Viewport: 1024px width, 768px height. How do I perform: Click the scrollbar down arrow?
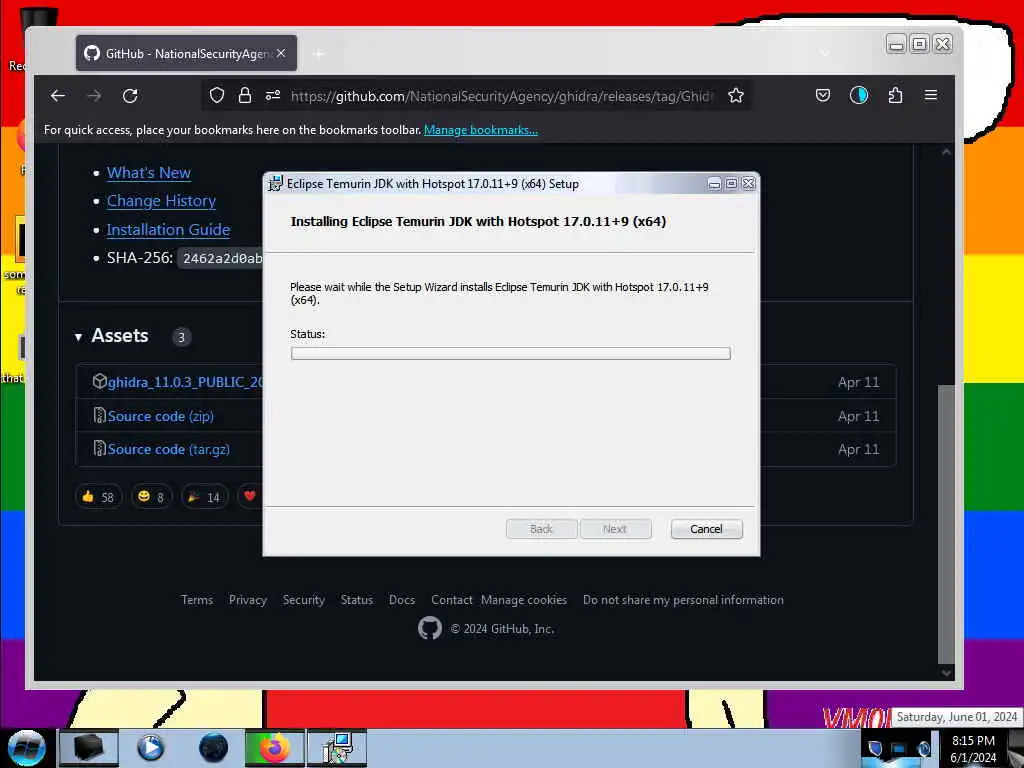click(x=946, y=672)
